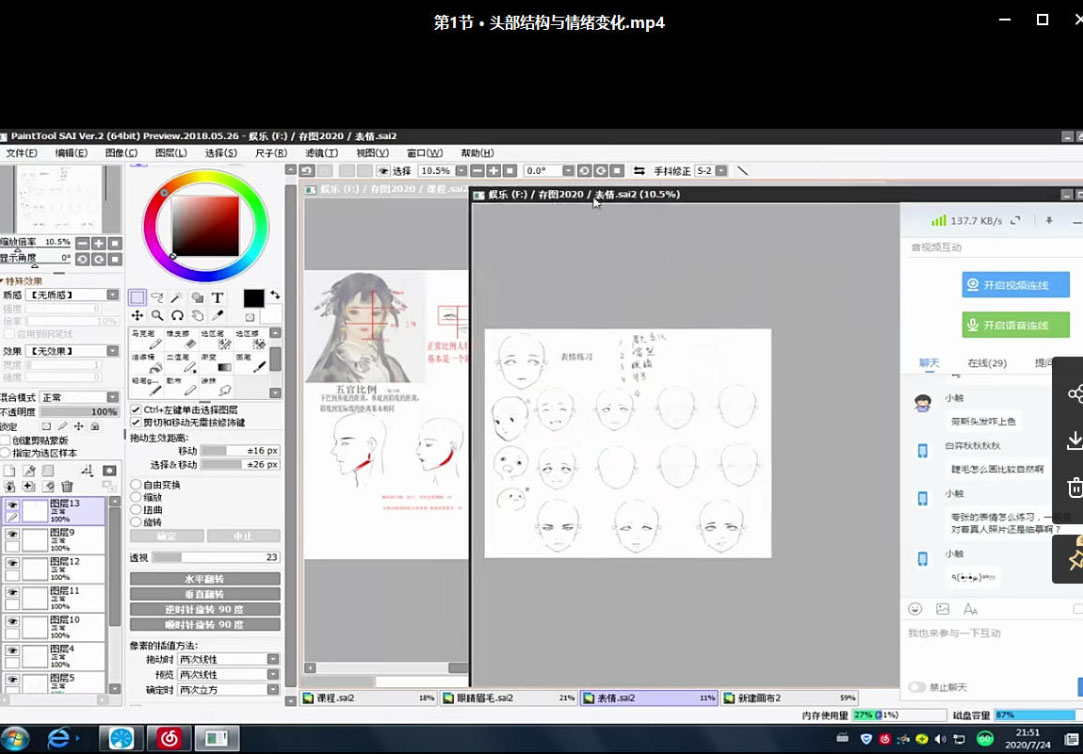Select the lasso selection tool

pos(157,298)
